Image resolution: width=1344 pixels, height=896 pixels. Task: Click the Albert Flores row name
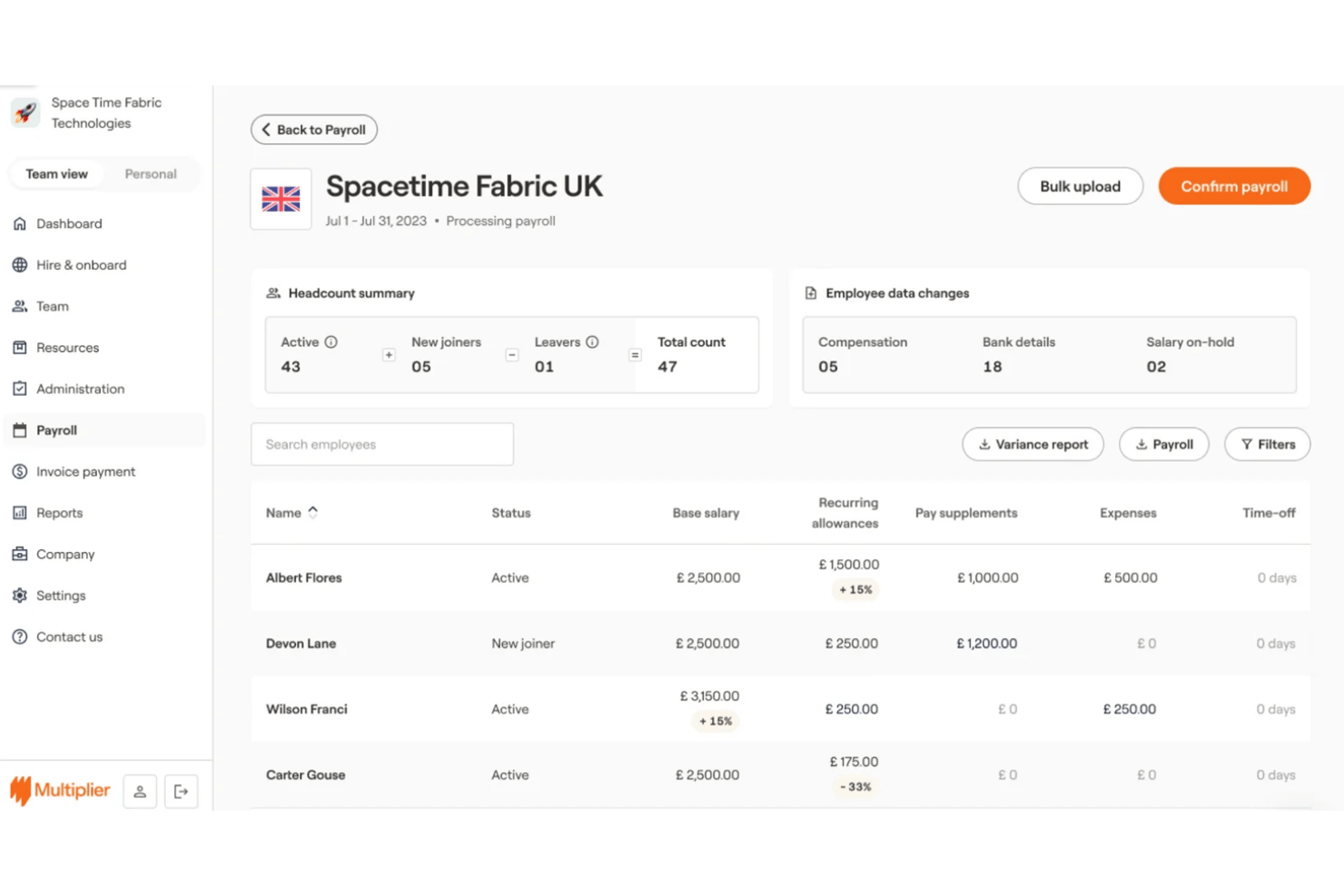pos(304,577)
